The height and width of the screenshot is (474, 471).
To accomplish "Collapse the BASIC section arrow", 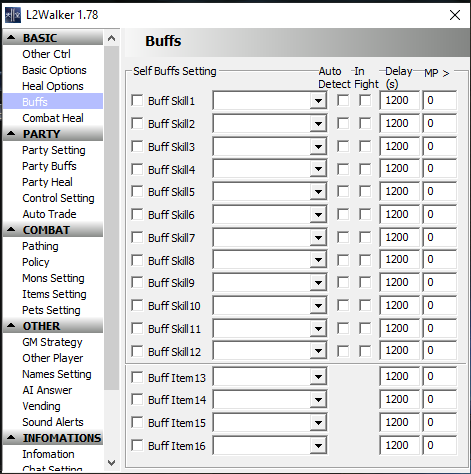I will click(x=11, y=38).
